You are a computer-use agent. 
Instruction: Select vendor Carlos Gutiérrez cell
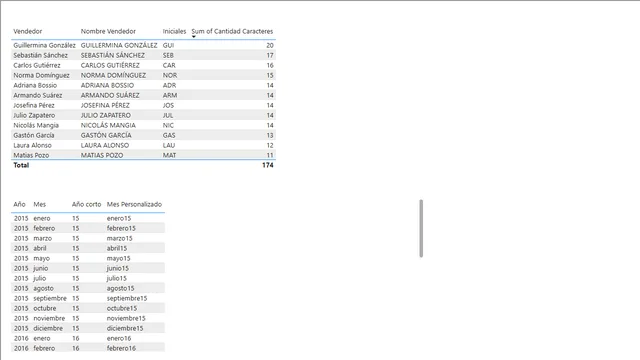coord(37,65)
